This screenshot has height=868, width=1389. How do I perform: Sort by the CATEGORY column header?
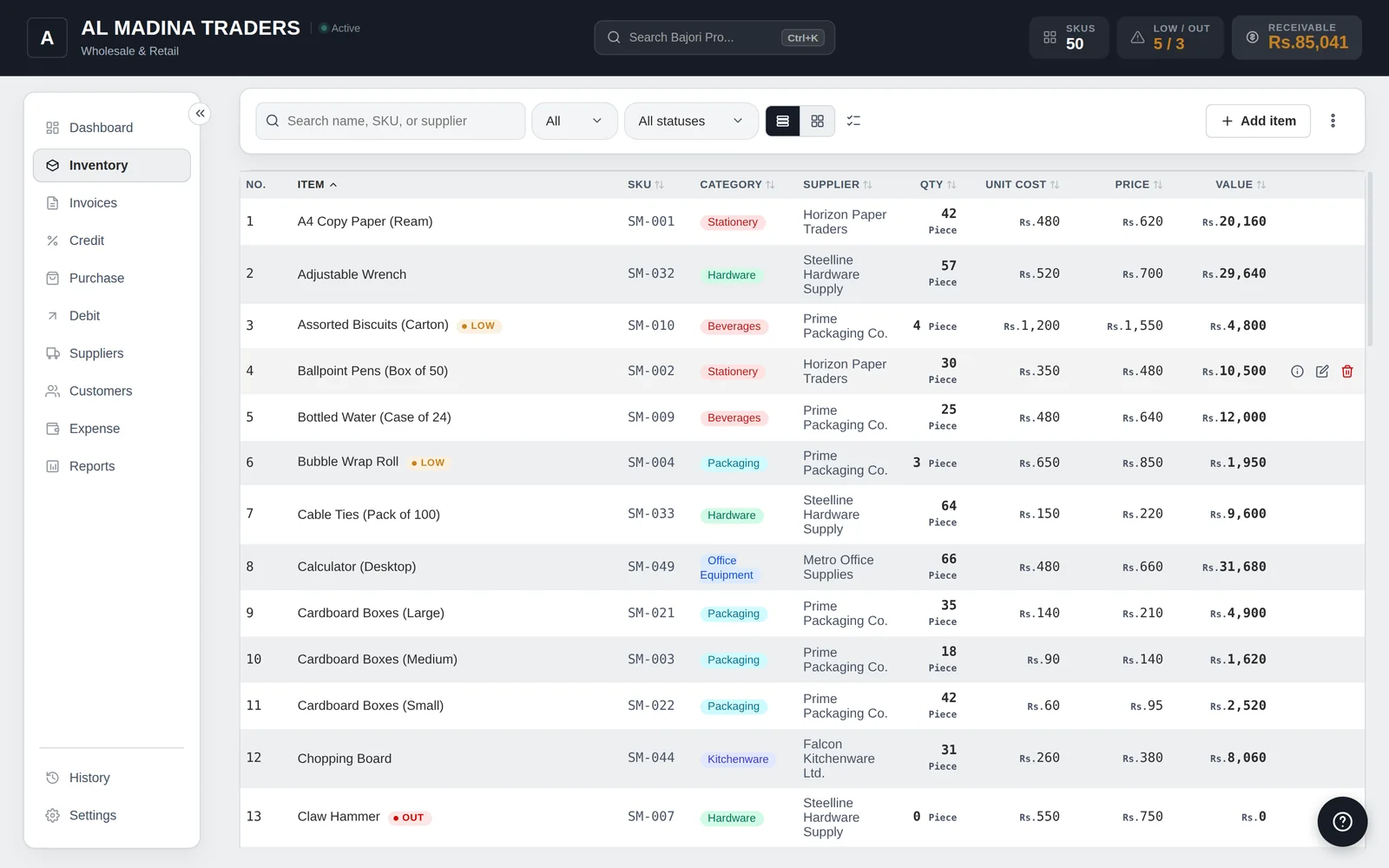[737, 185]
